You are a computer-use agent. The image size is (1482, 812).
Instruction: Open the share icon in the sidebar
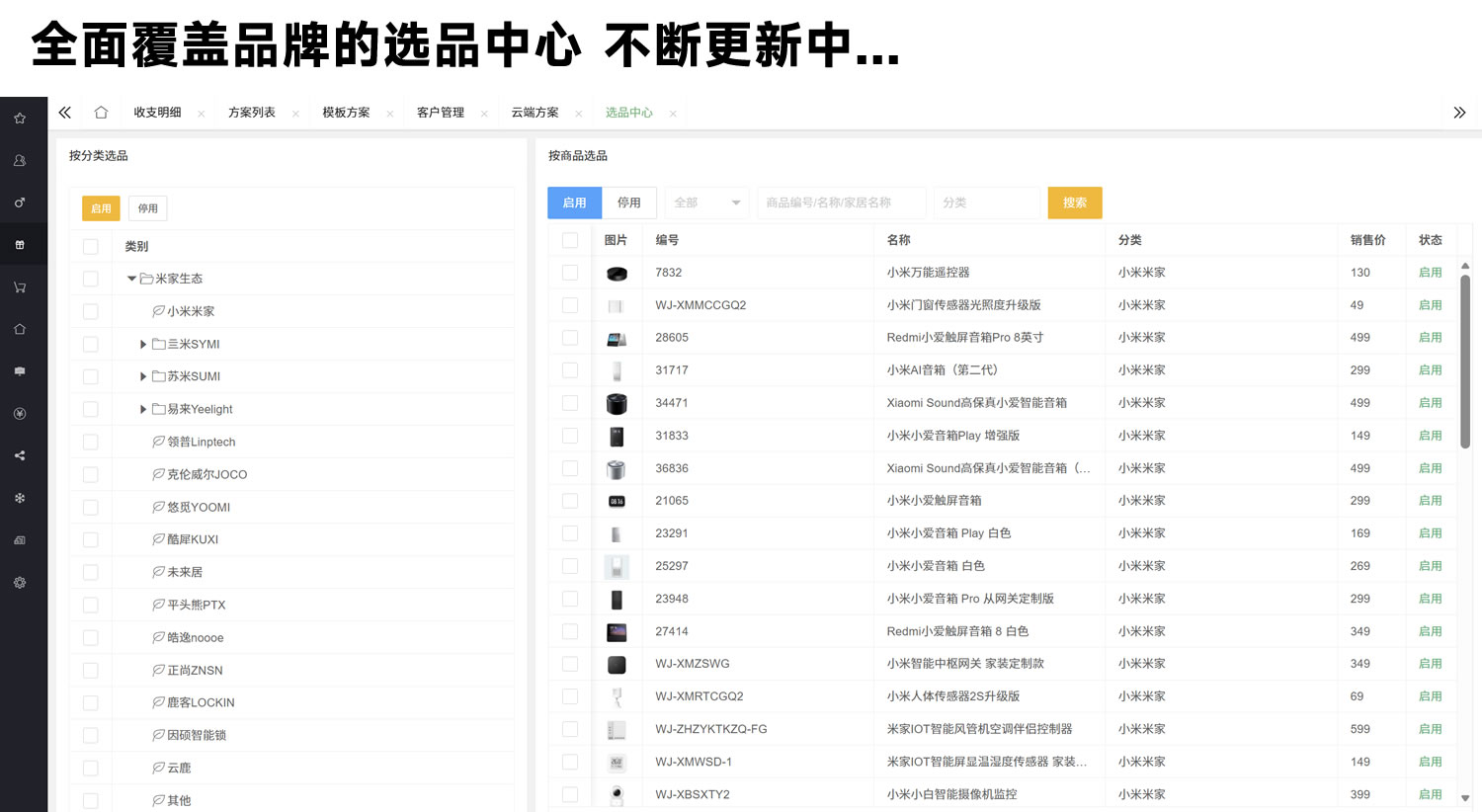click(x=20, y=456)
